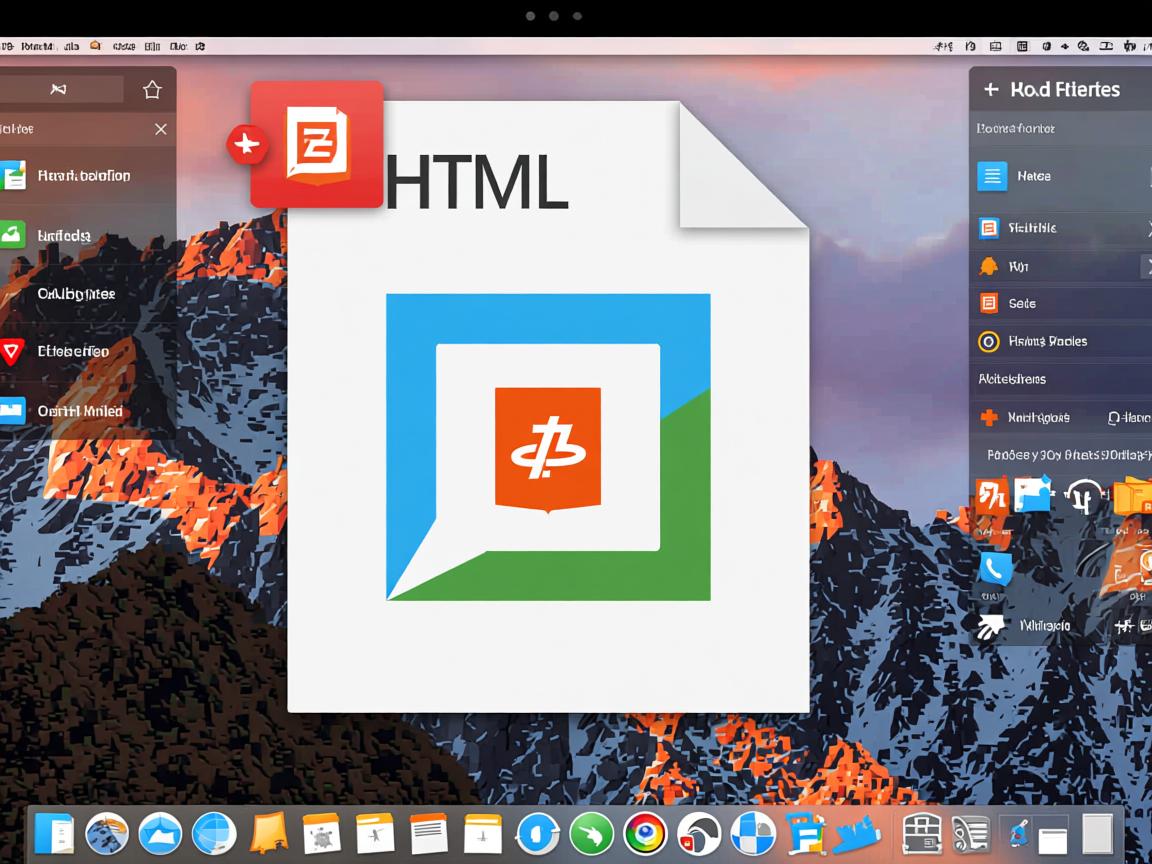This screenshot has height=864, width=1152.
Task: Open the Chrome icon in the dock
Action: (645, 832)
